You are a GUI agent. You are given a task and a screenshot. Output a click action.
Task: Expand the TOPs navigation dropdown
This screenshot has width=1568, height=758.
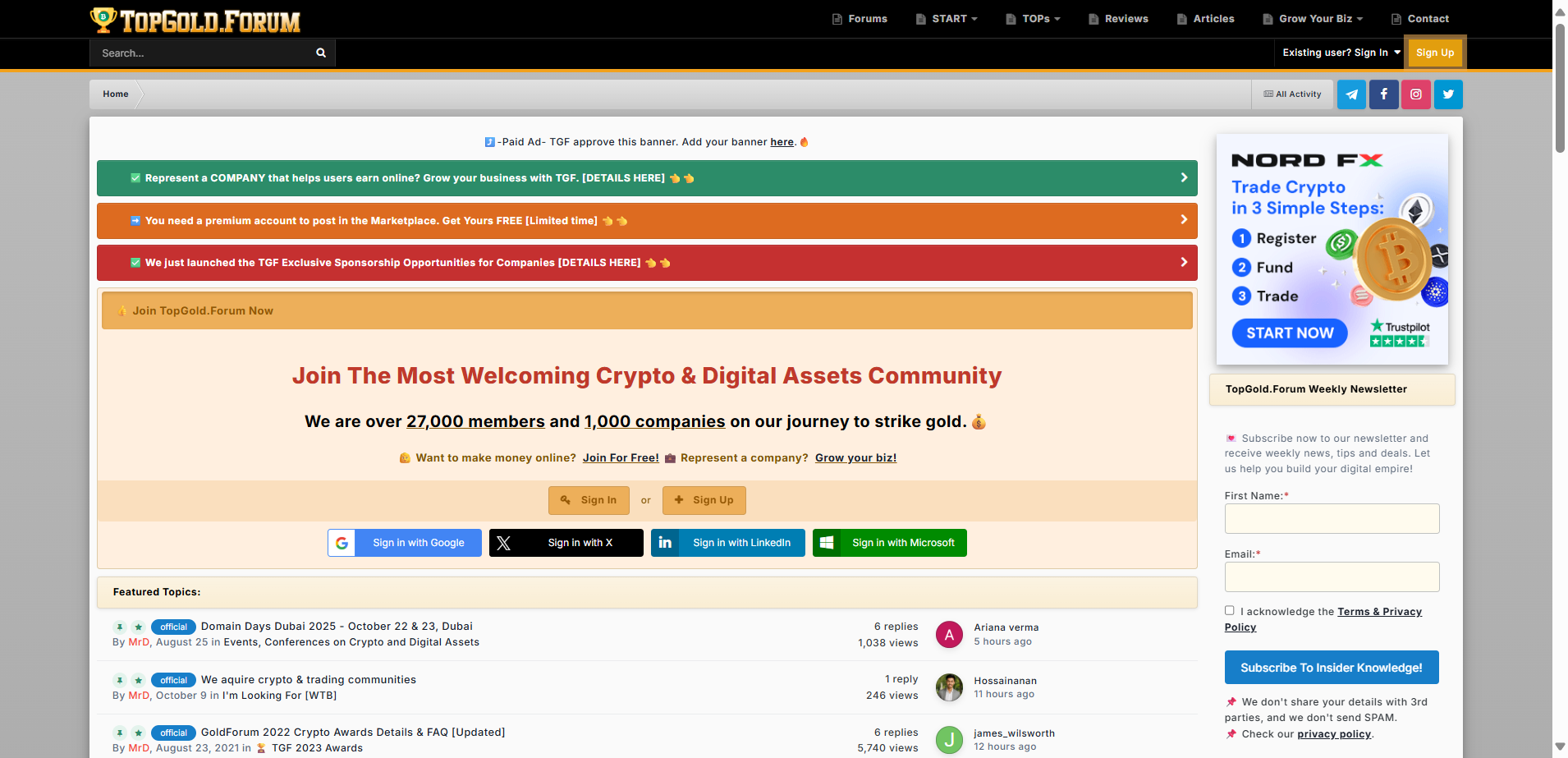coord(1034,19)
